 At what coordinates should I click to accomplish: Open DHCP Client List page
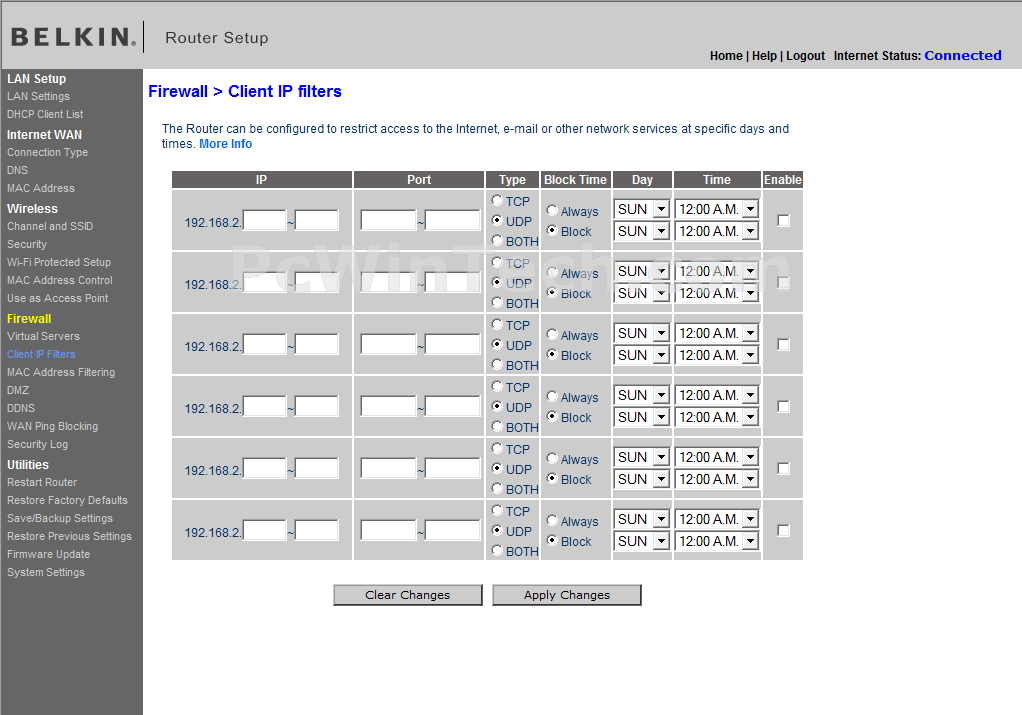pyautogui.click(x=45, y=114)
